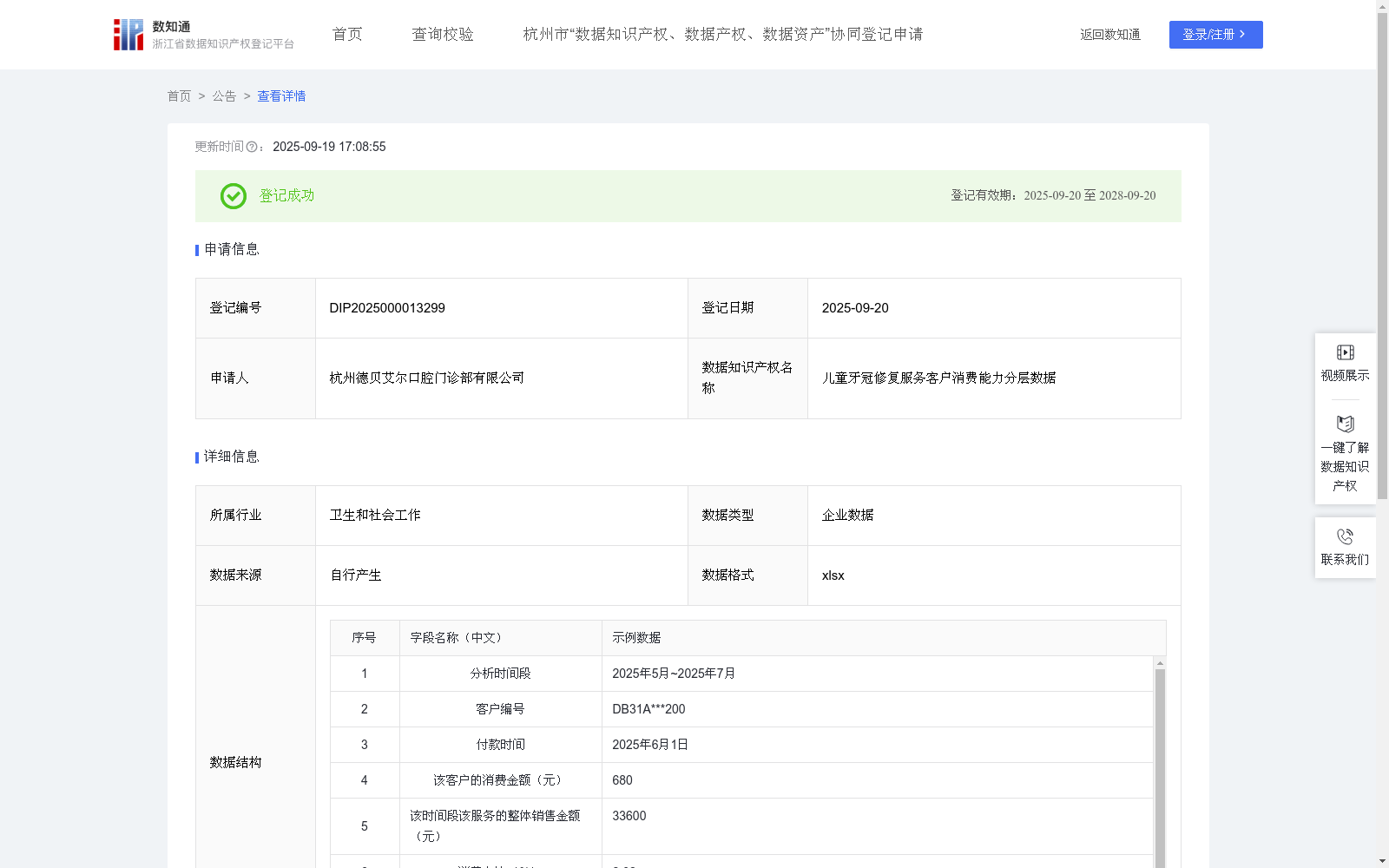Viewport: 1389px width, 868px height.
Task: Select registration number DIP2025000013299
Action: click(x=387, y=308)
